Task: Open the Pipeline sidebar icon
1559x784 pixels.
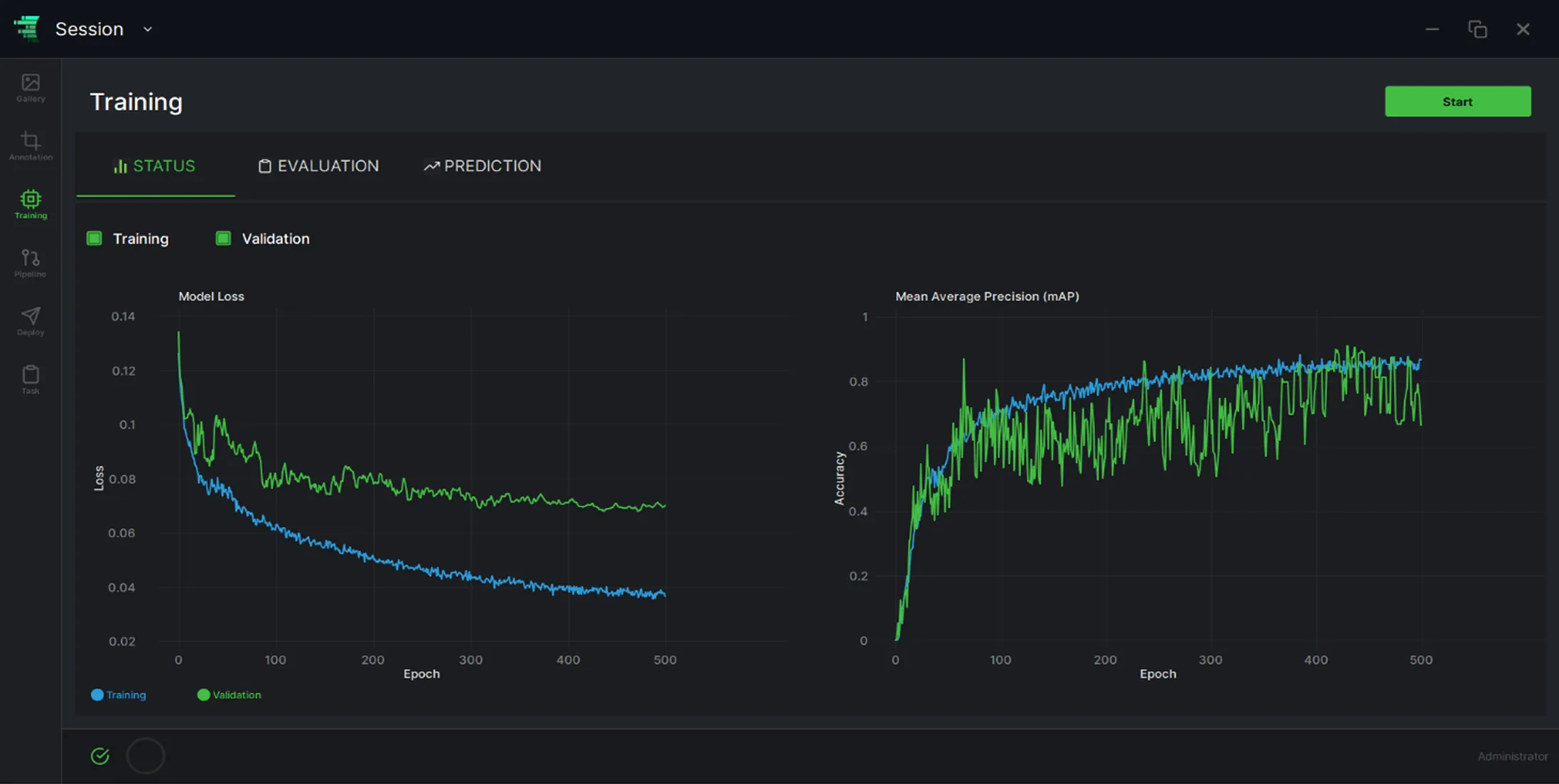Action: 31,263
